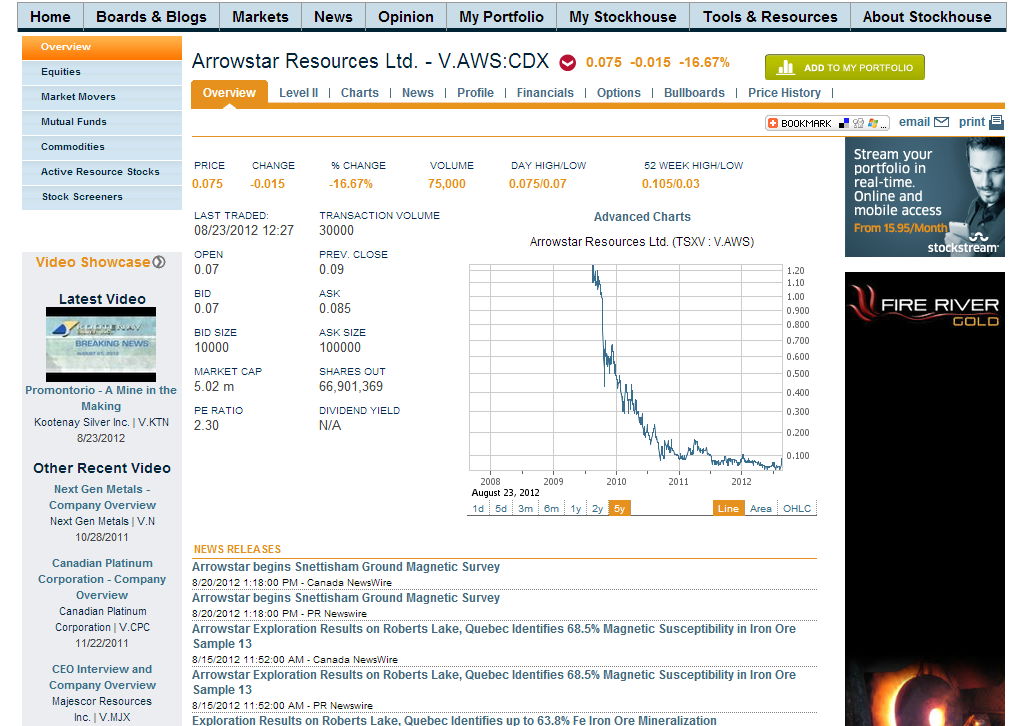The width and height of the screenshot is (1021, 726).
Task: Click the red decline indicator beside the ticker
Action: point(568,61)
